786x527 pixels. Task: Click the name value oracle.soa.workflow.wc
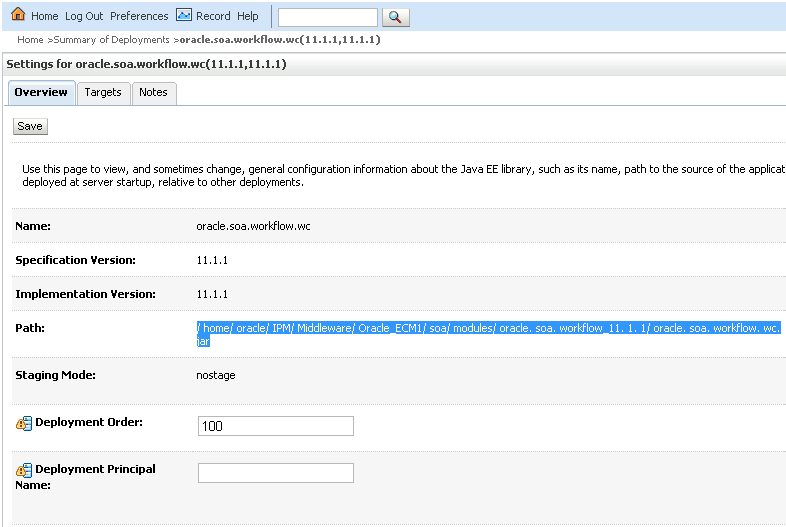tap(253, 226)
